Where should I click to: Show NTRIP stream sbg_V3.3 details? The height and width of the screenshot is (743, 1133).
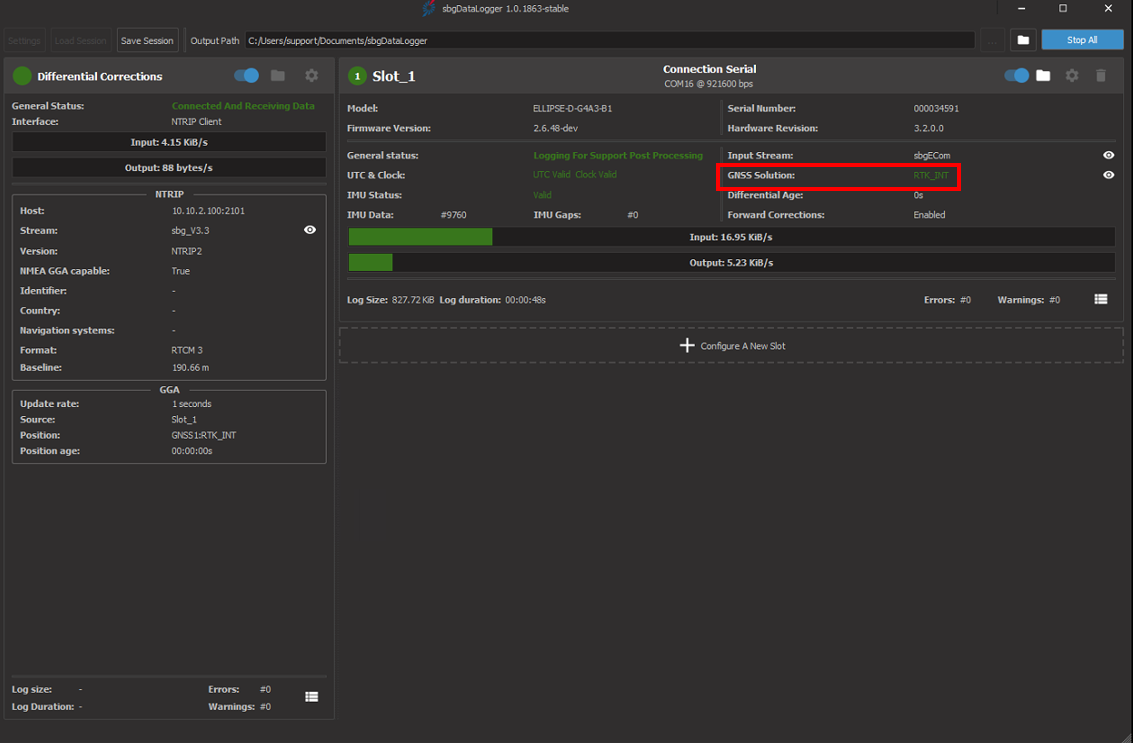[x=310, y=230]
